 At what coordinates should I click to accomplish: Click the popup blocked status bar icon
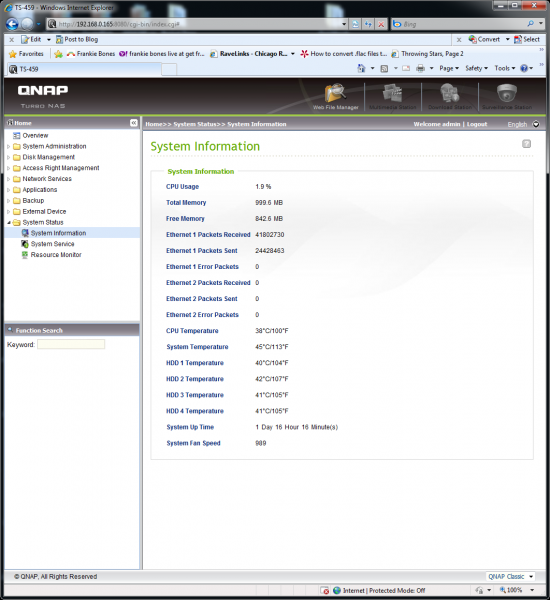point(325,590)
